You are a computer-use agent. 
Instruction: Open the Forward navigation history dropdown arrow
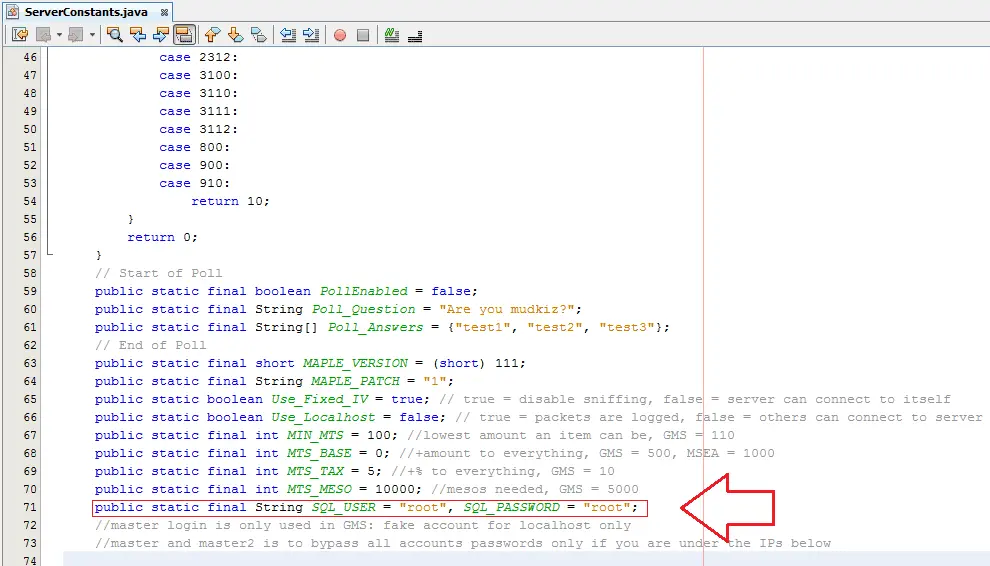92,35
